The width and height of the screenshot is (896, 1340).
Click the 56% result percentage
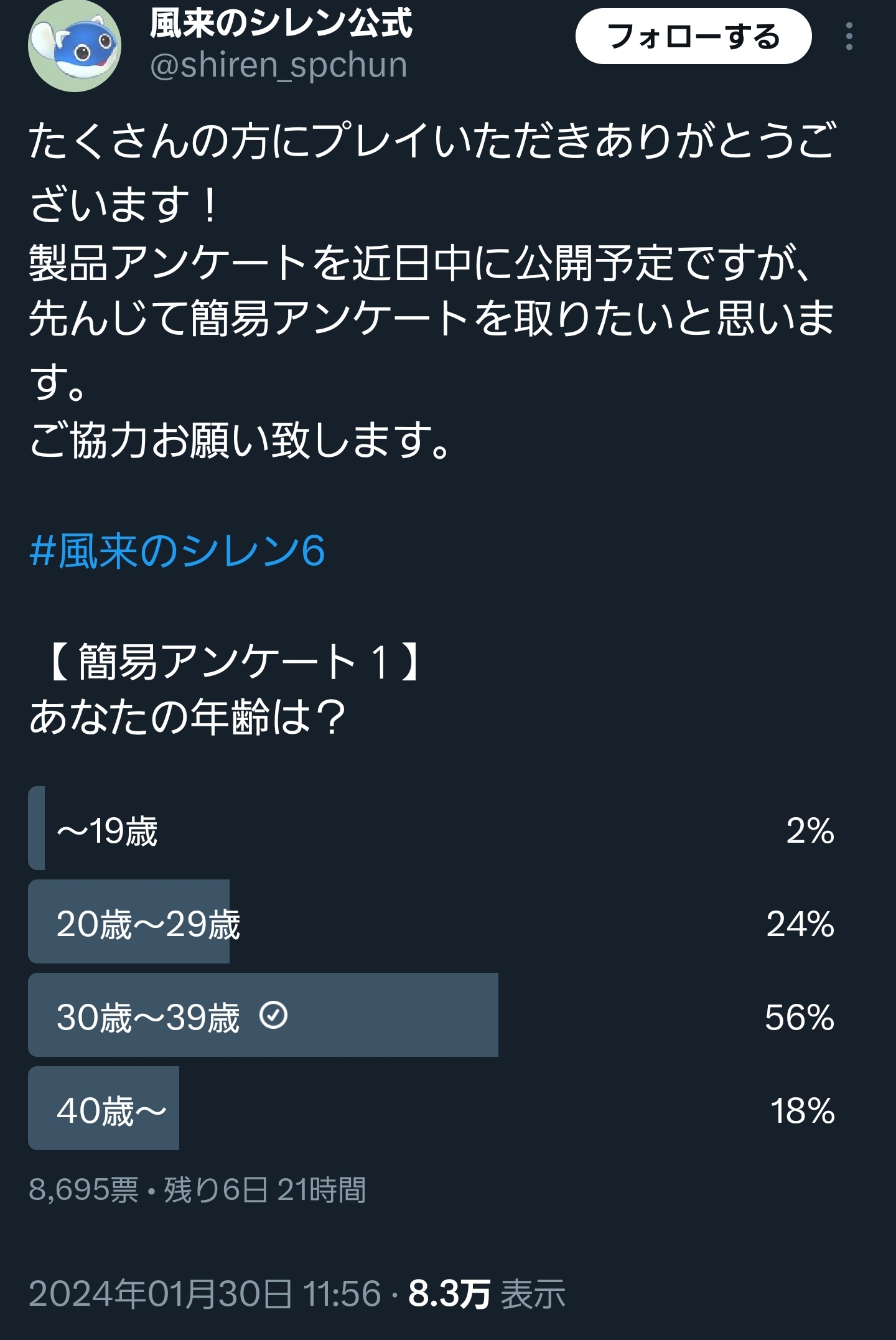(800, 1018)
